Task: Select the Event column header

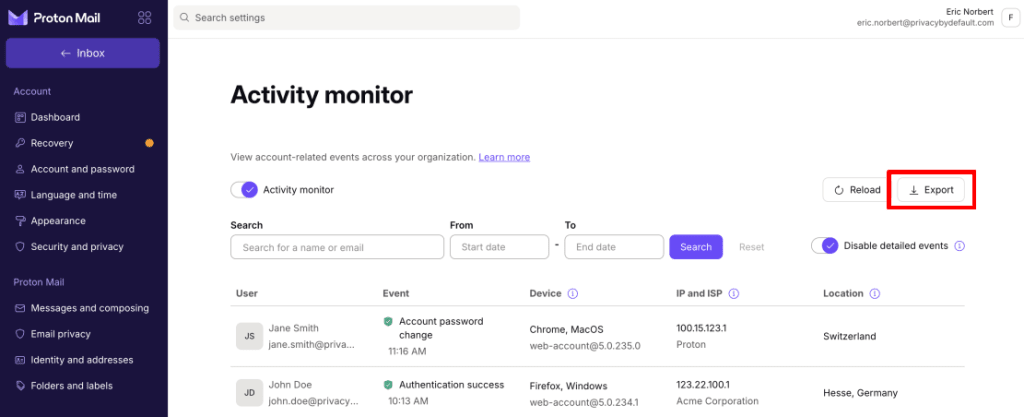Action: [x=396, y=294]
